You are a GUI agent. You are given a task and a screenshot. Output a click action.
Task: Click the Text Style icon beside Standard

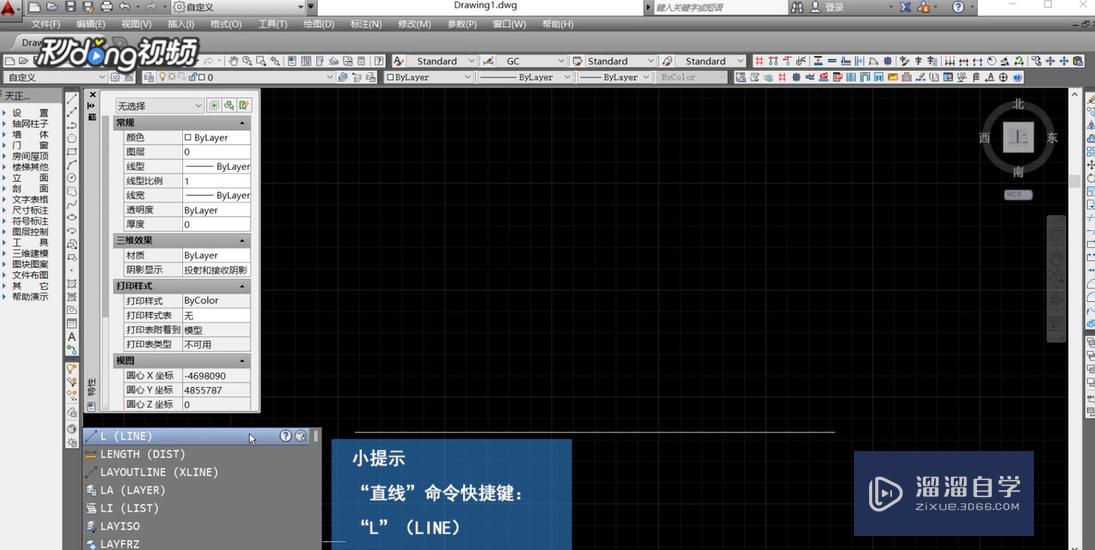coord(399,61)
